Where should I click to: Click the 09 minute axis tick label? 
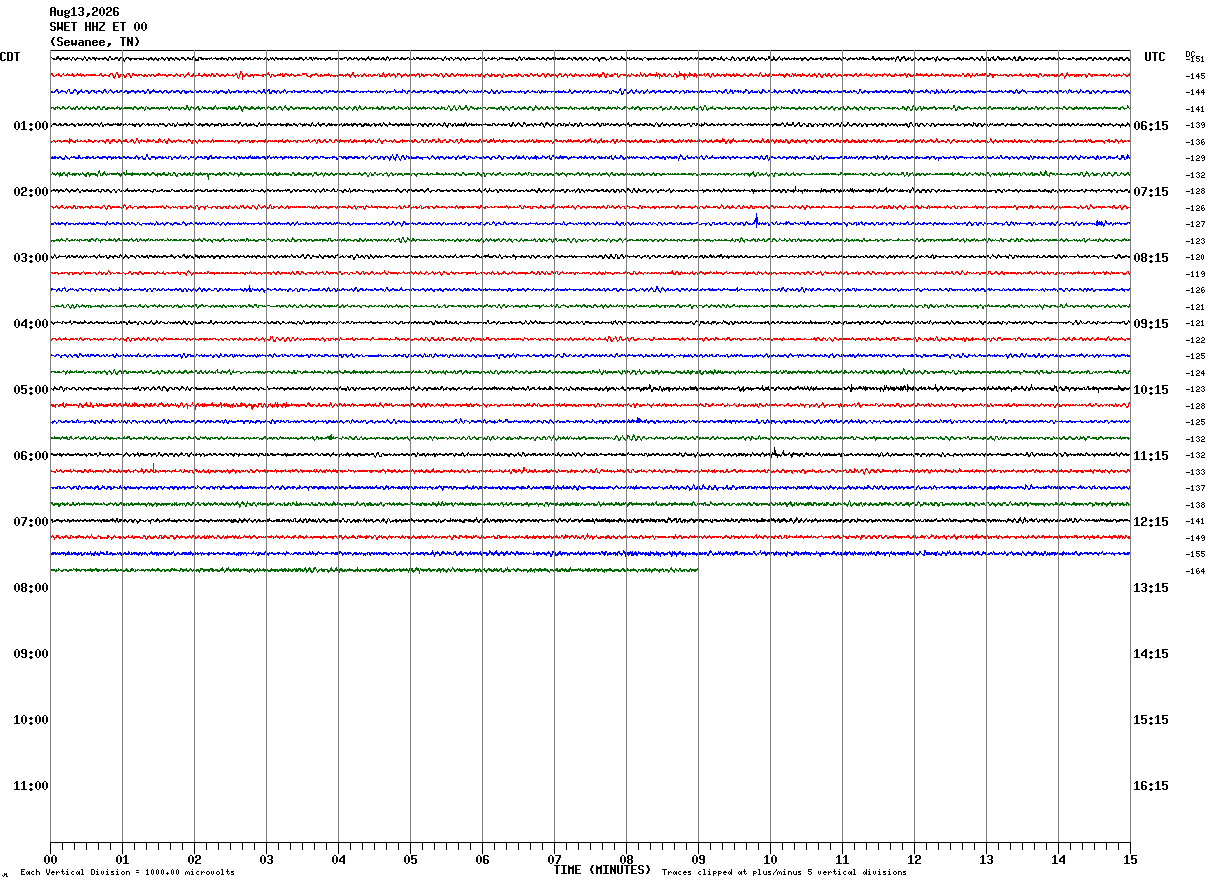click(x=698, y=860)
